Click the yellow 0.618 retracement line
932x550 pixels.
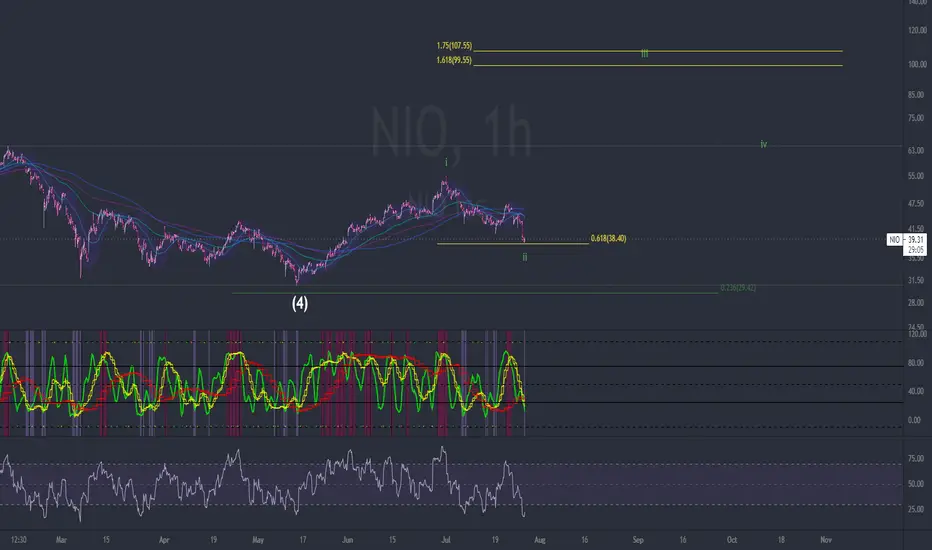[513, 244]
